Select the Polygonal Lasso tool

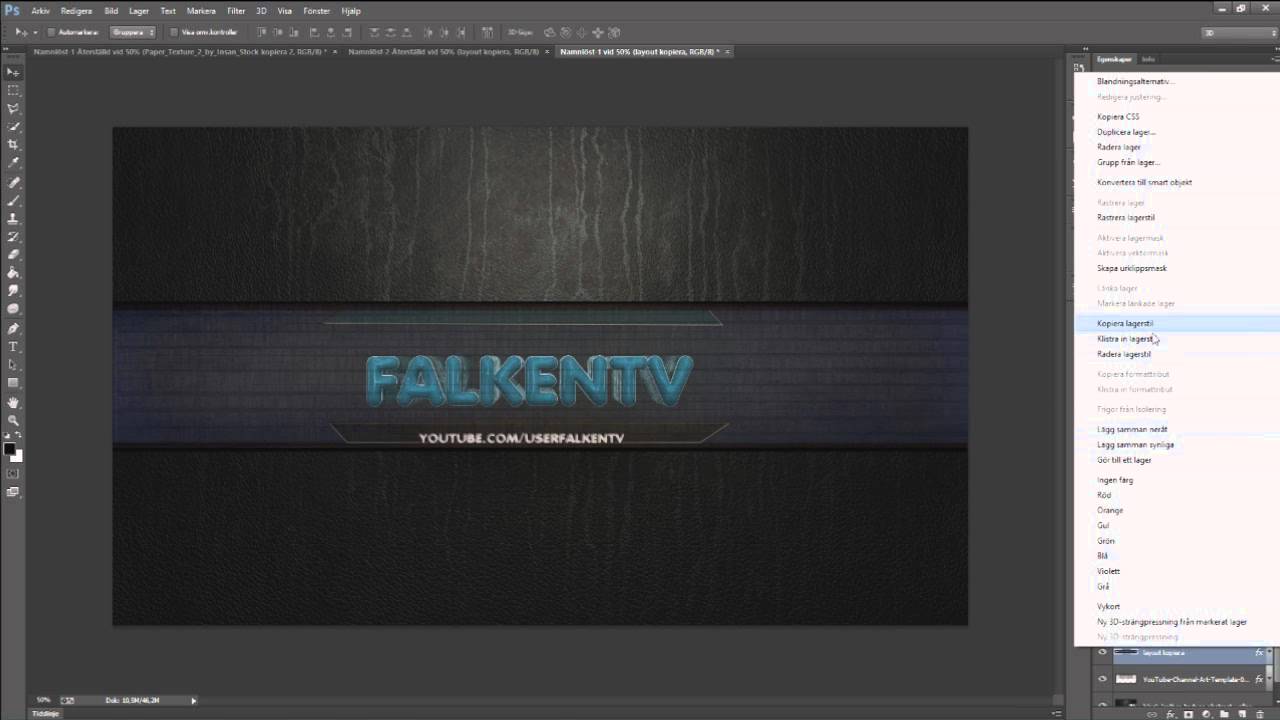click(x=13, y=108)
